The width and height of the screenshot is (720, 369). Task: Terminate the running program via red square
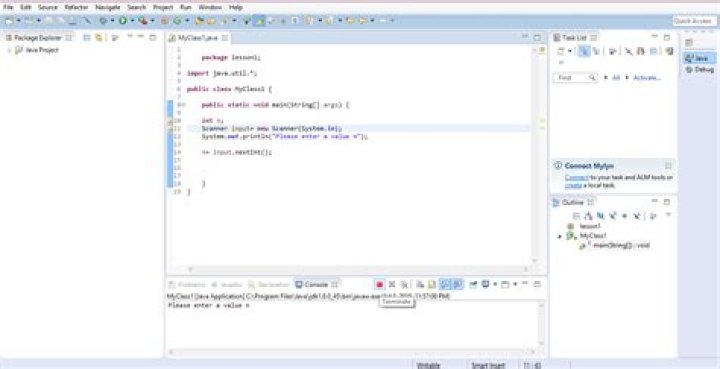379,285
